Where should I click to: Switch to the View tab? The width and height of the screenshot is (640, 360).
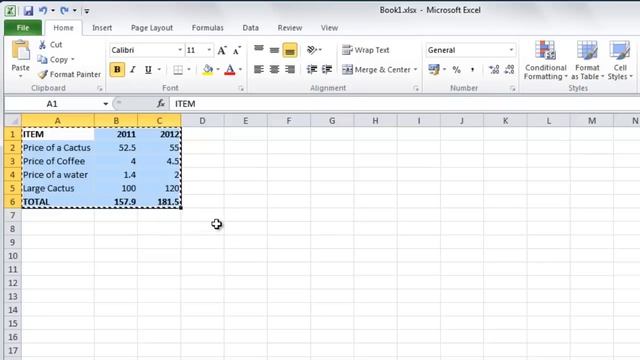pos(329,28)
